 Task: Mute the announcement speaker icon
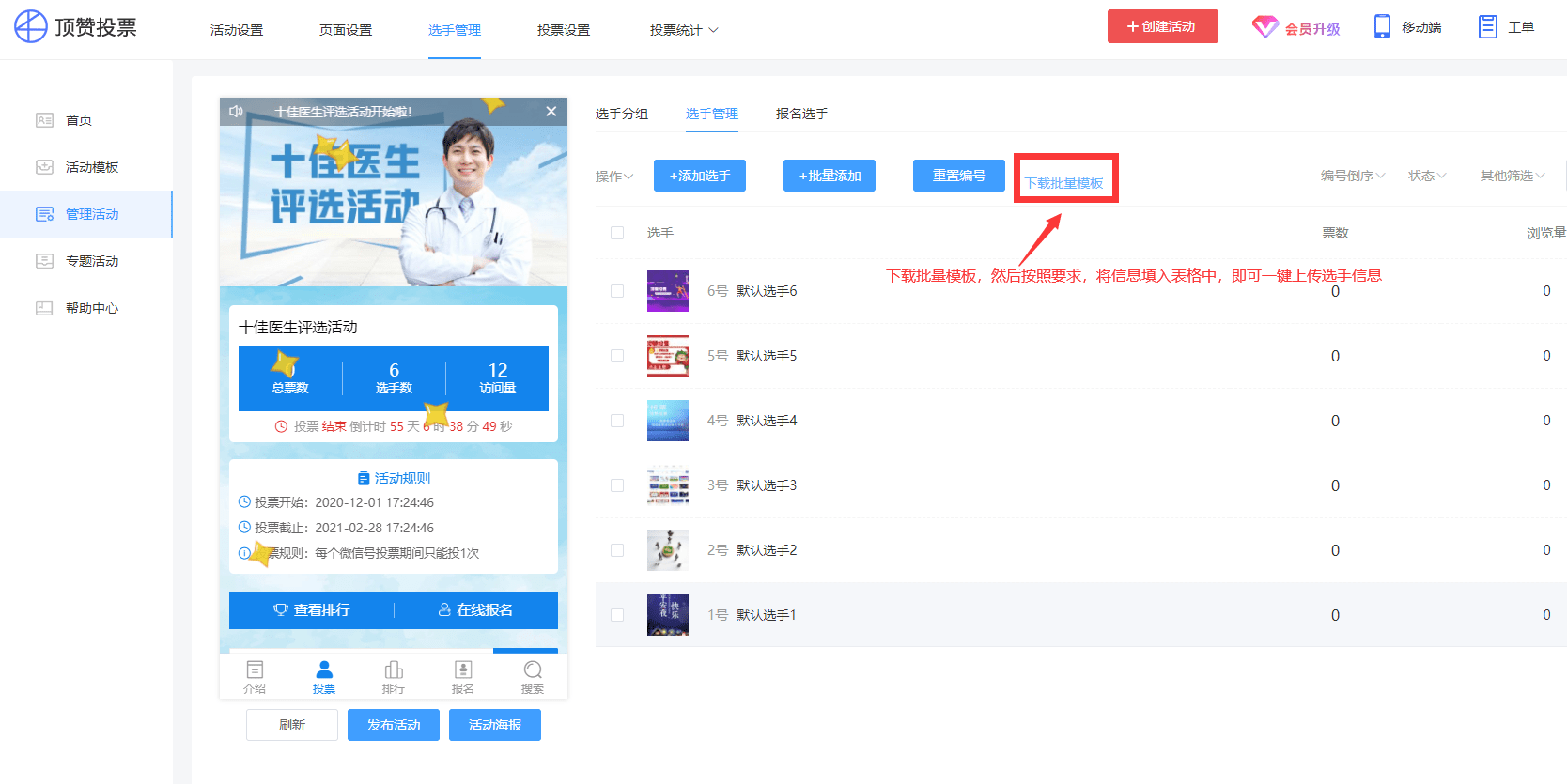pyautogui.click(x=236, y=111)
